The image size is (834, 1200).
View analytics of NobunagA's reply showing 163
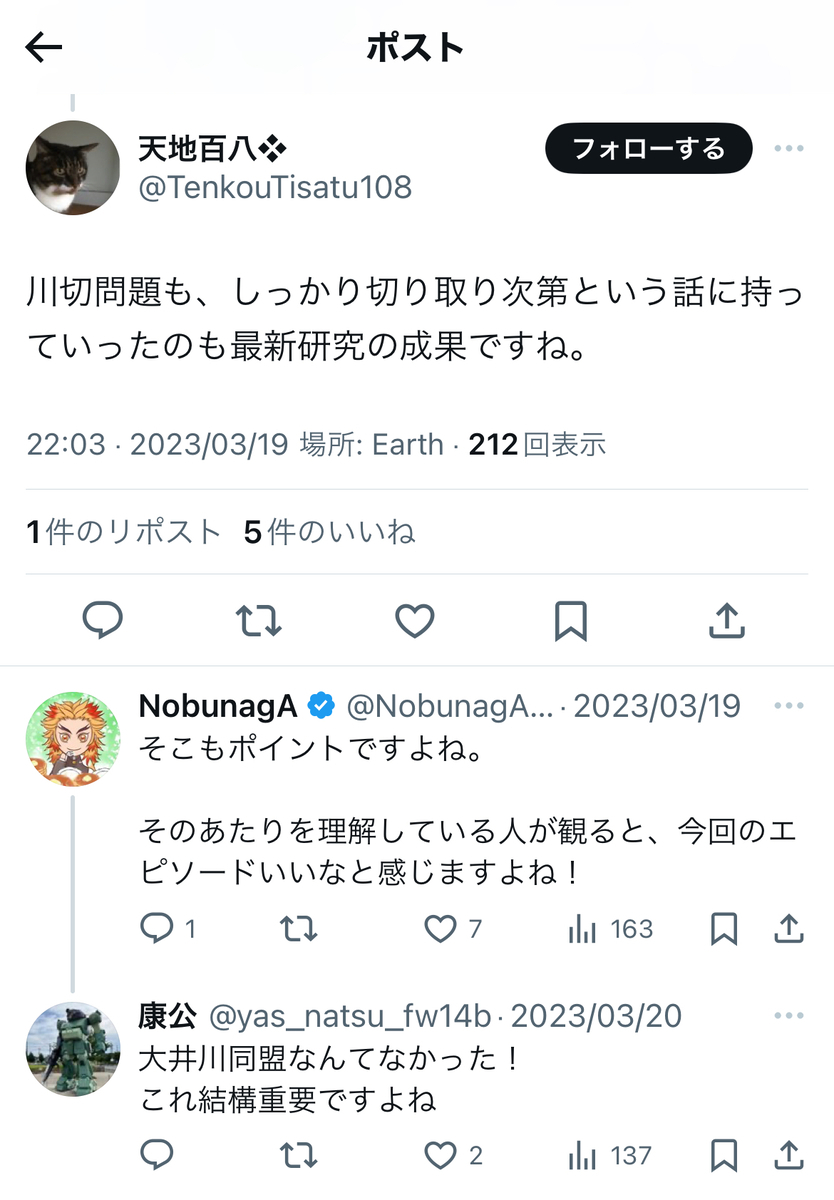[610, 929]
